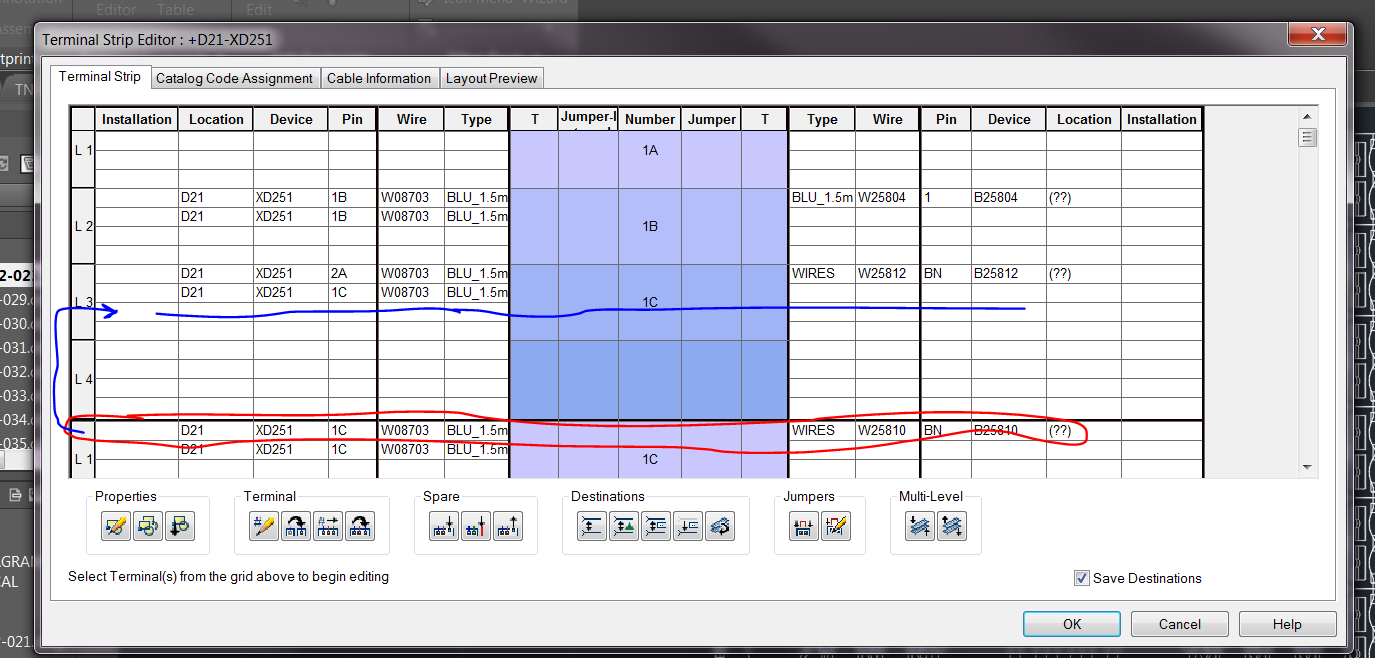Select the Renumber terminals icon under Terminal

[x=263, y=525]
